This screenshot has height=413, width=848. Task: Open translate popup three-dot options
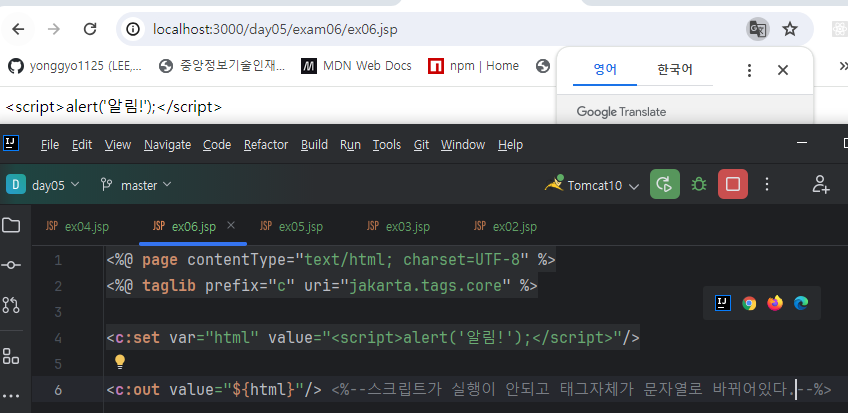(750, 70)
